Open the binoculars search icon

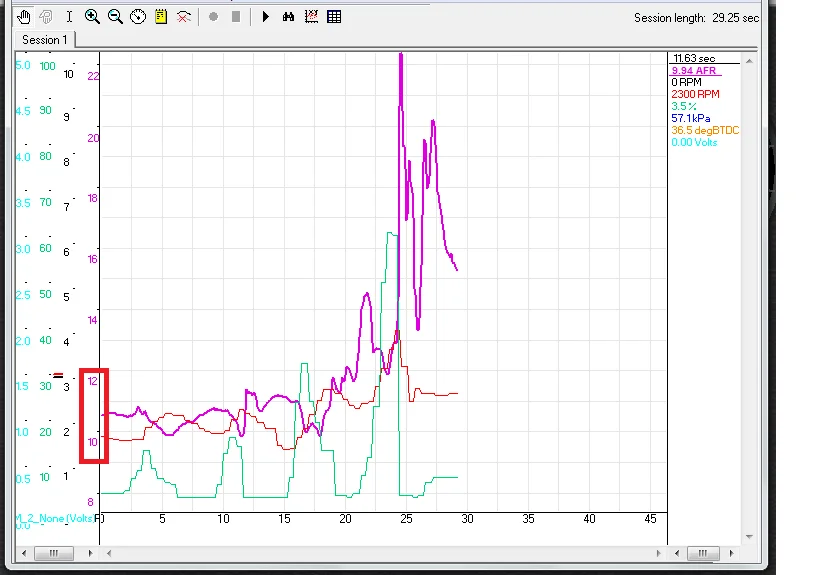(288, 17)
